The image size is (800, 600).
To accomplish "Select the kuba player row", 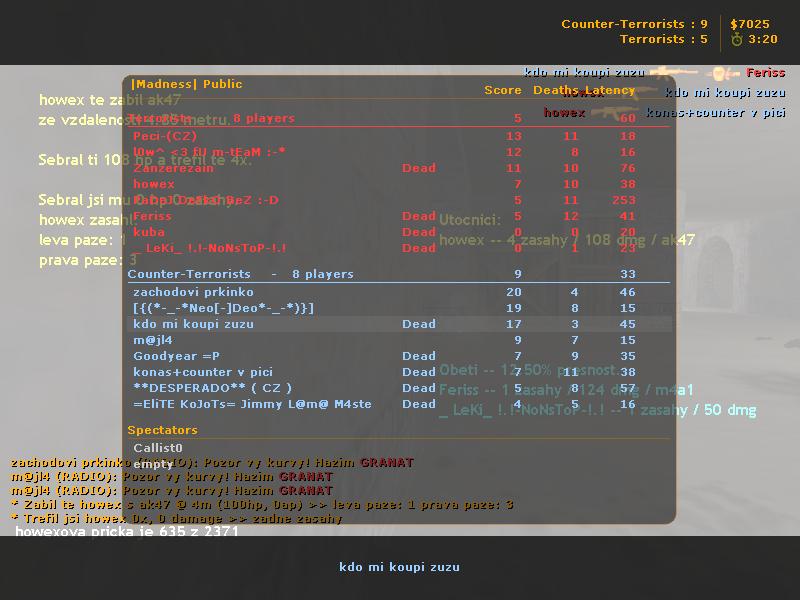I will coord(398,232).
